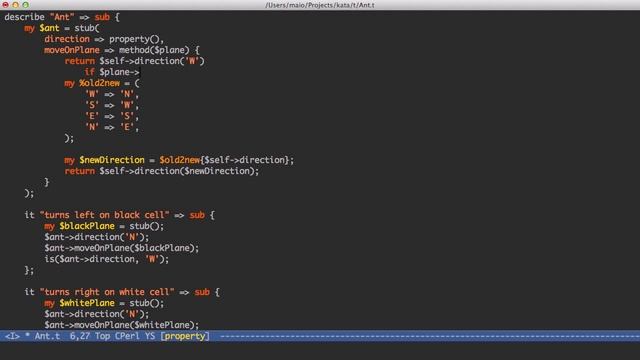Viewport: 640px width, 360px height.
Task: Click the hash name %old2new
Action: pos(100,83)
